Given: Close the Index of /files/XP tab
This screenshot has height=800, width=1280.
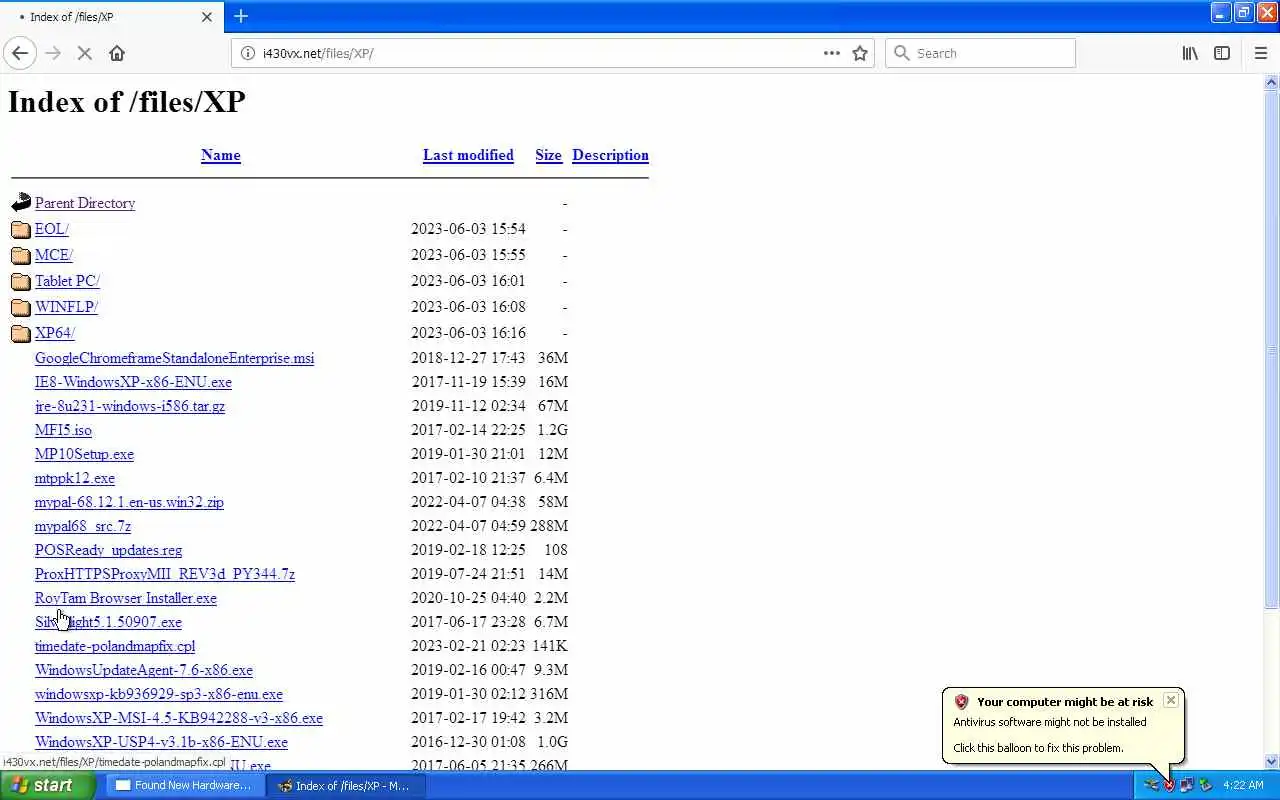Looking at the screenshot, I should 207,17.
